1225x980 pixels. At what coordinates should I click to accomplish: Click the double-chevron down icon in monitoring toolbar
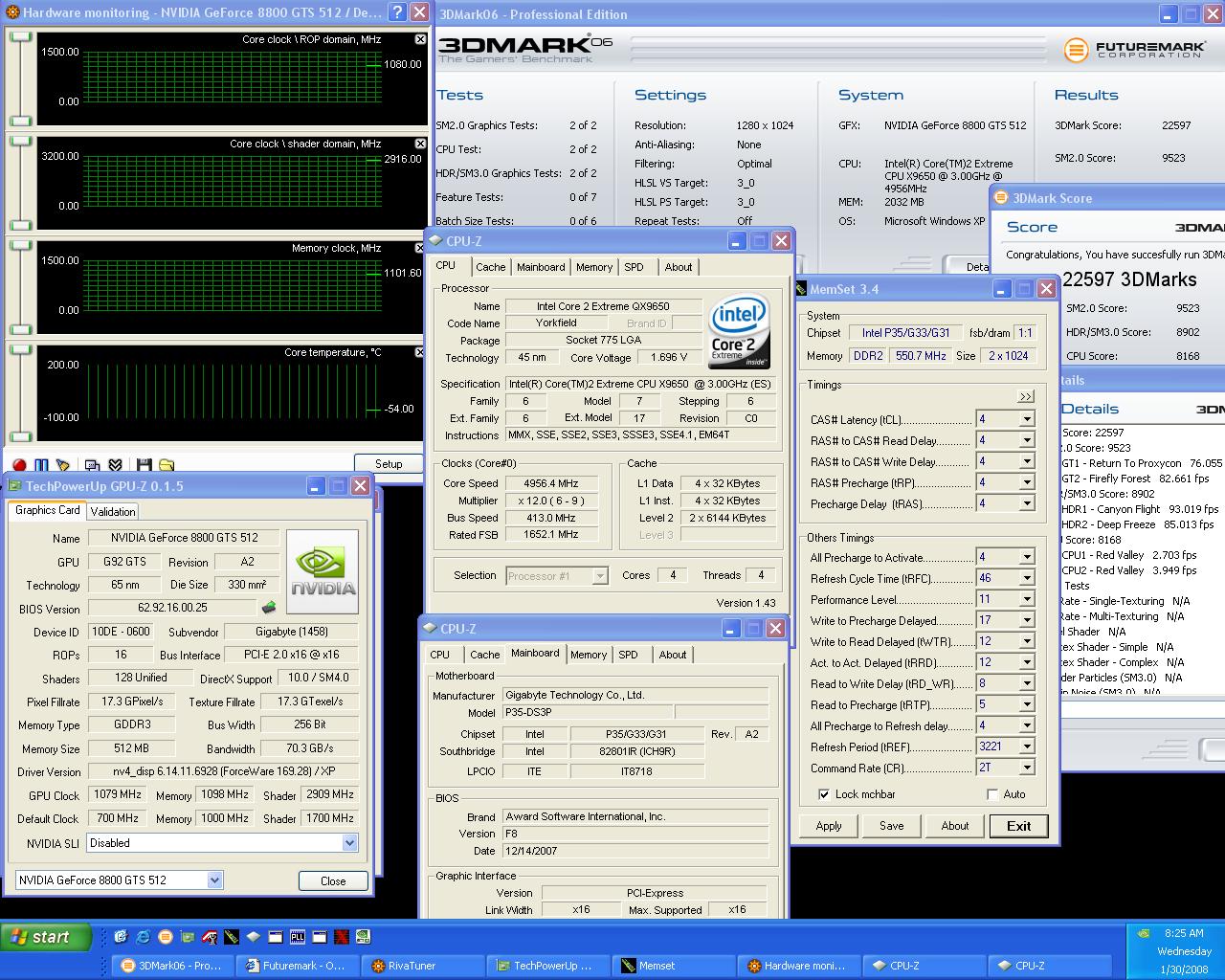(115, 465)
